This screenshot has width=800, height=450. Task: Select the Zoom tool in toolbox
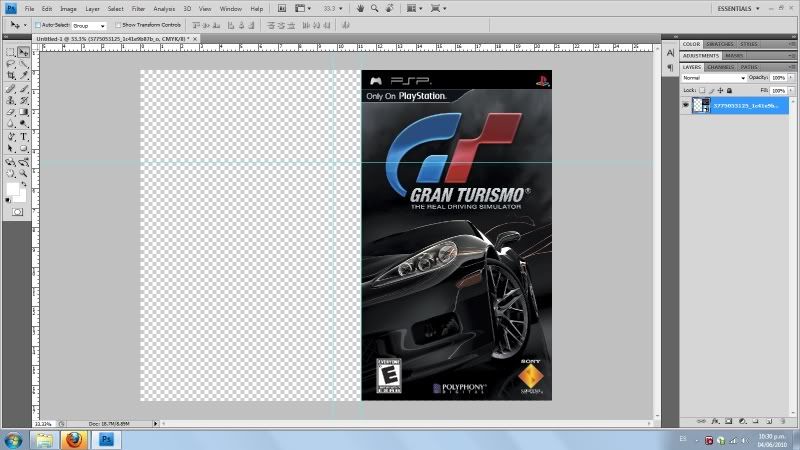click(x=23, y=174)
